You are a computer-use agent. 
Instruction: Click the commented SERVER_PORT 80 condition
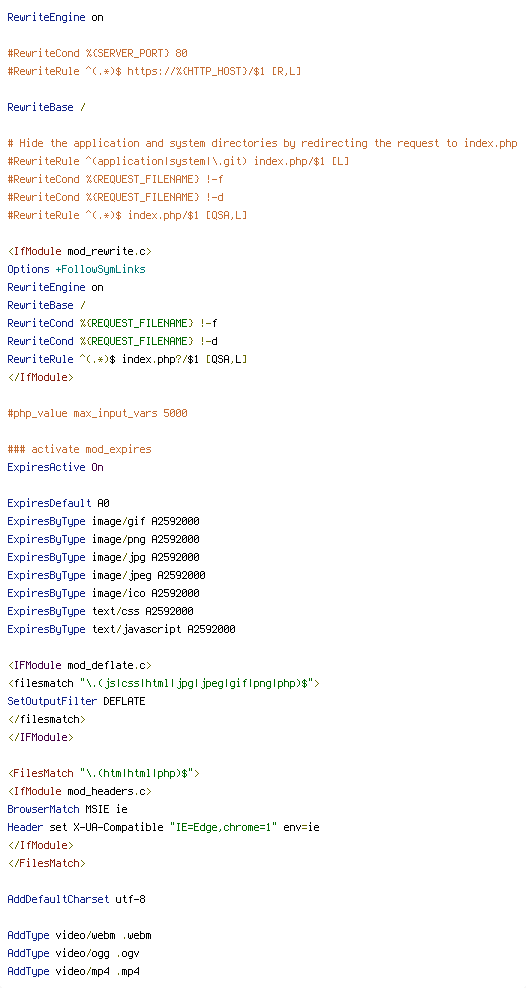click(98, 54)
